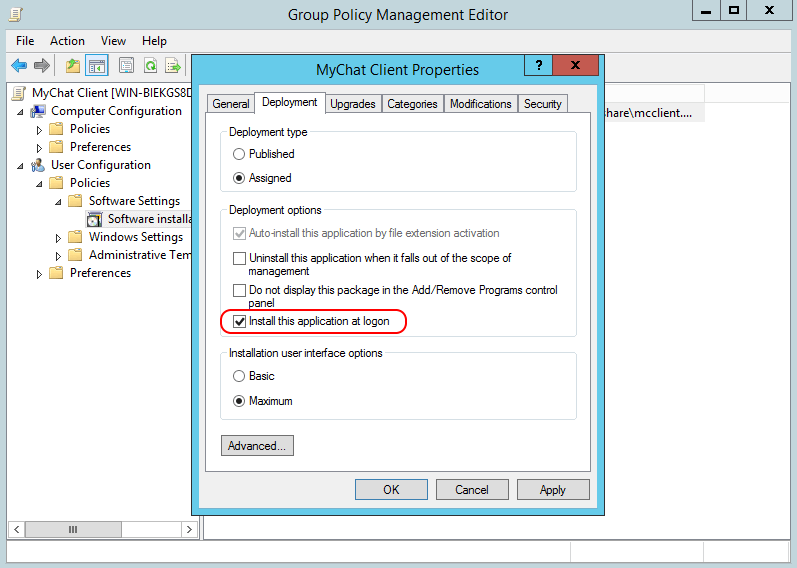Expand Windows Settings tree node
Image resolution: width=797 pixels, height=568 pixels.
coord(59,237)
